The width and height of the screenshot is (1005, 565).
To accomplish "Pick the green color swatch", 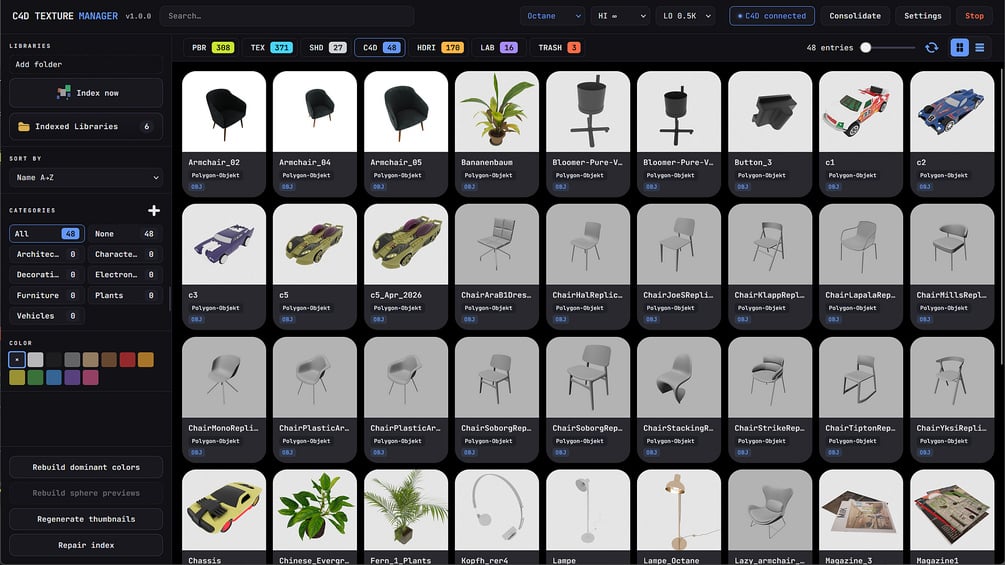I will (36, 377).
